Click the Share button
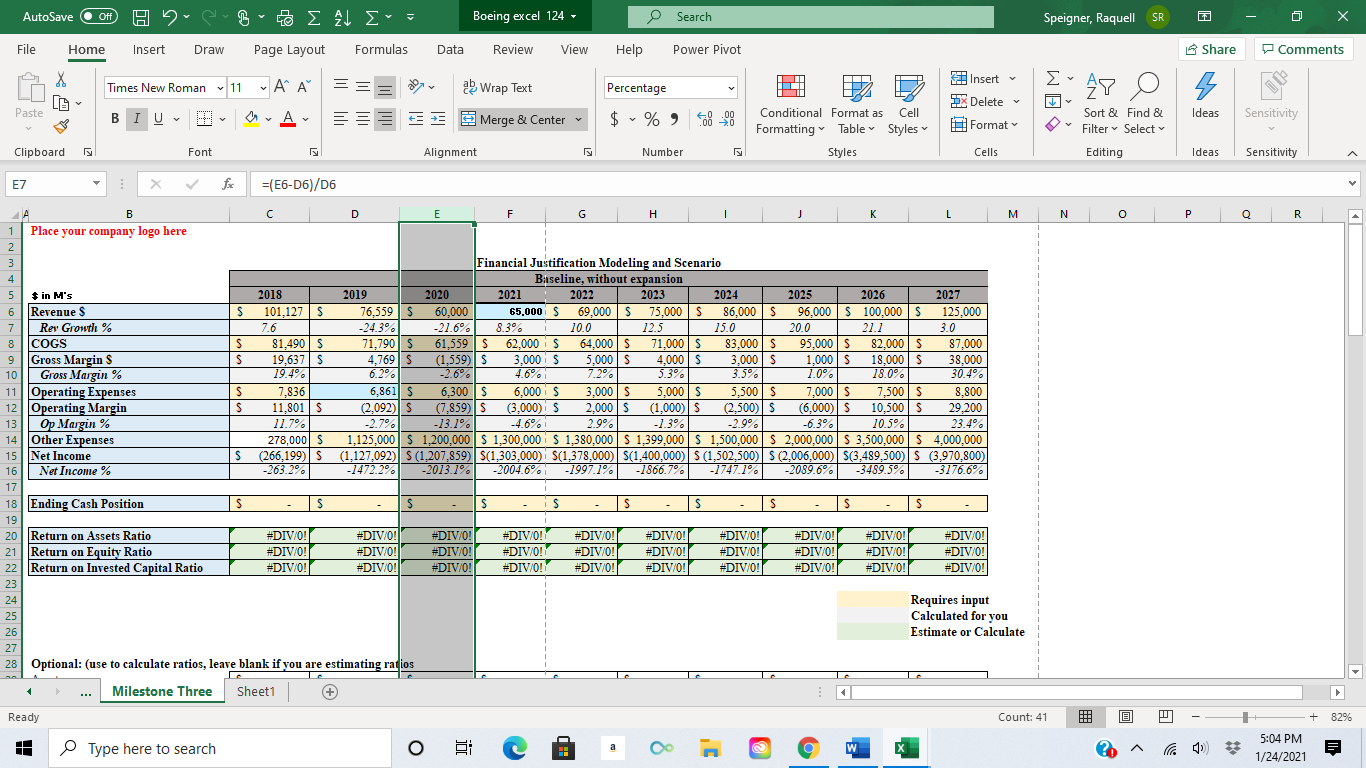 1211,48
